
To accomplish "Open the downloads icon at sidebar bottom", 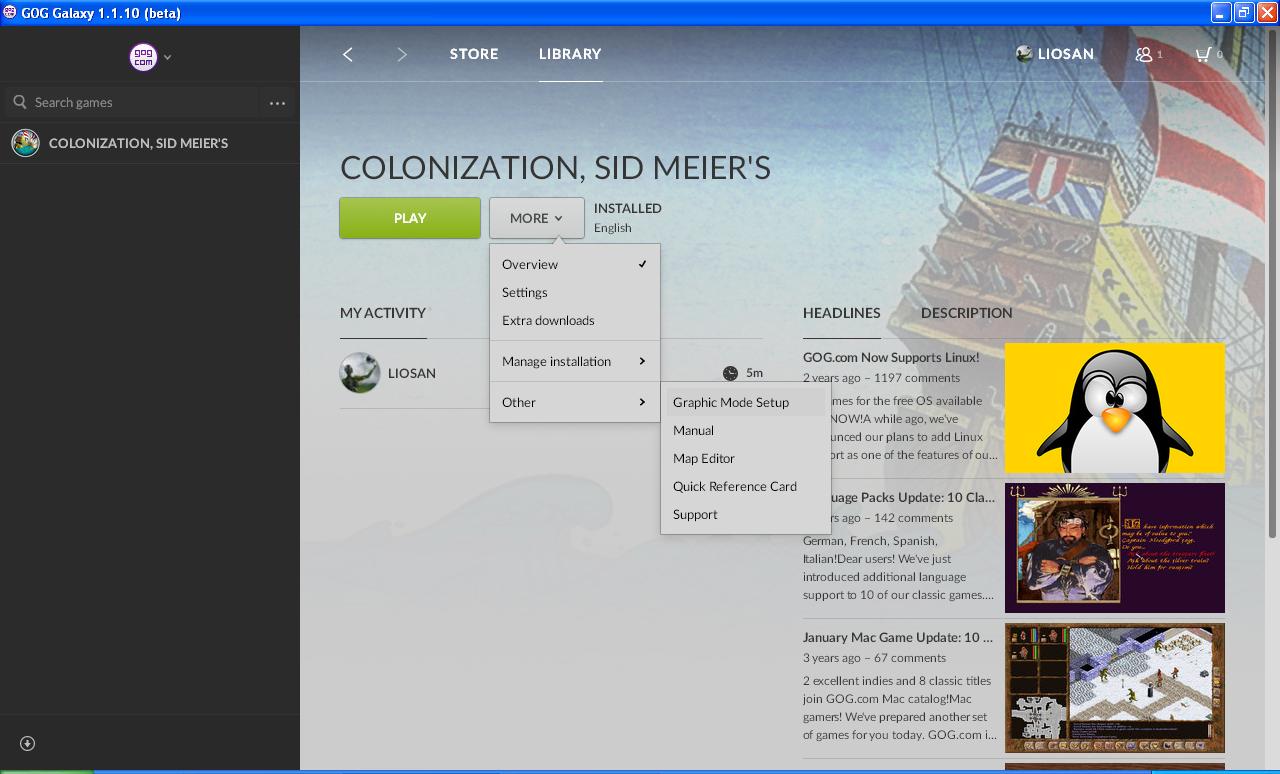I will (27, 743).
